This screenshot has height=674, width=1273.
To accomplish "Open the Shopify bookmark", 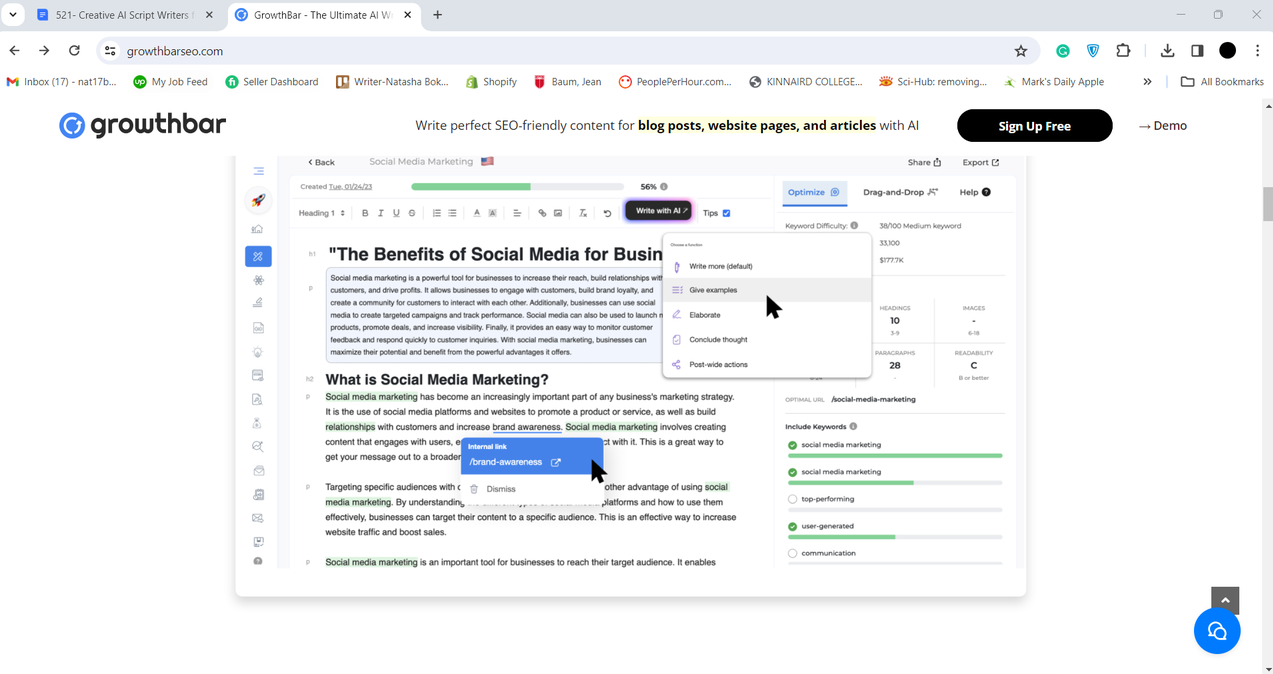I will point(491,82).
